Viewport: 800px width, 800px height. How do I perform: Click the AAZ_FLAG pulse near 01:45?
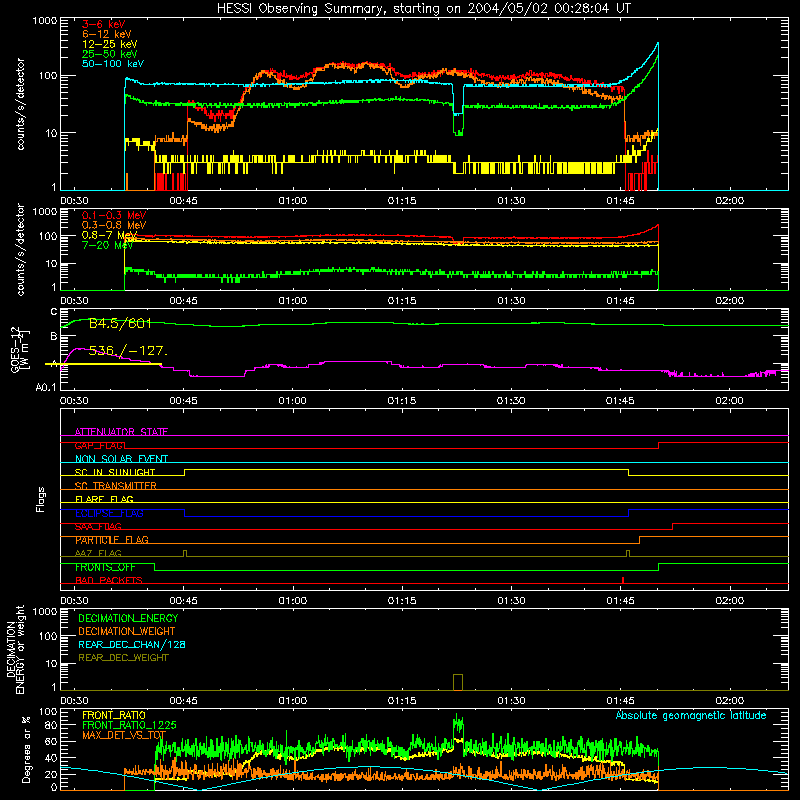(x=628, y=553)
